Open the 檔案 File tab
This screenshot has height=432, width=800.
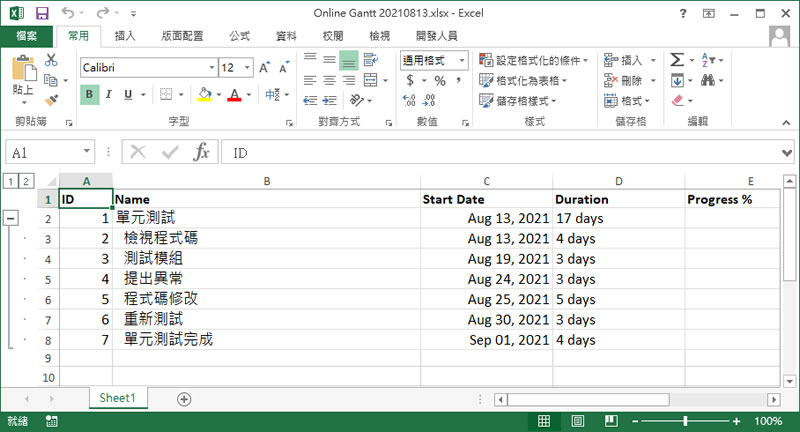coord(27,36)
